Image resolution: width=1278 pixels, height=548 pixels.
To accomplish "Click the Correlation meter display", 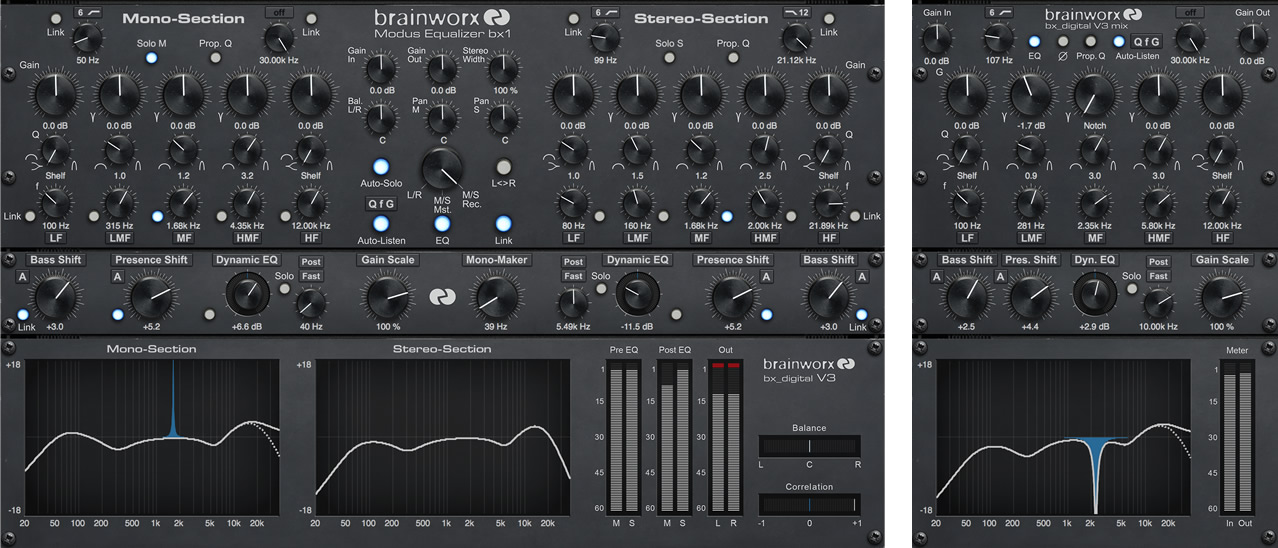I will pyautogui.click(x=809, y=505).
